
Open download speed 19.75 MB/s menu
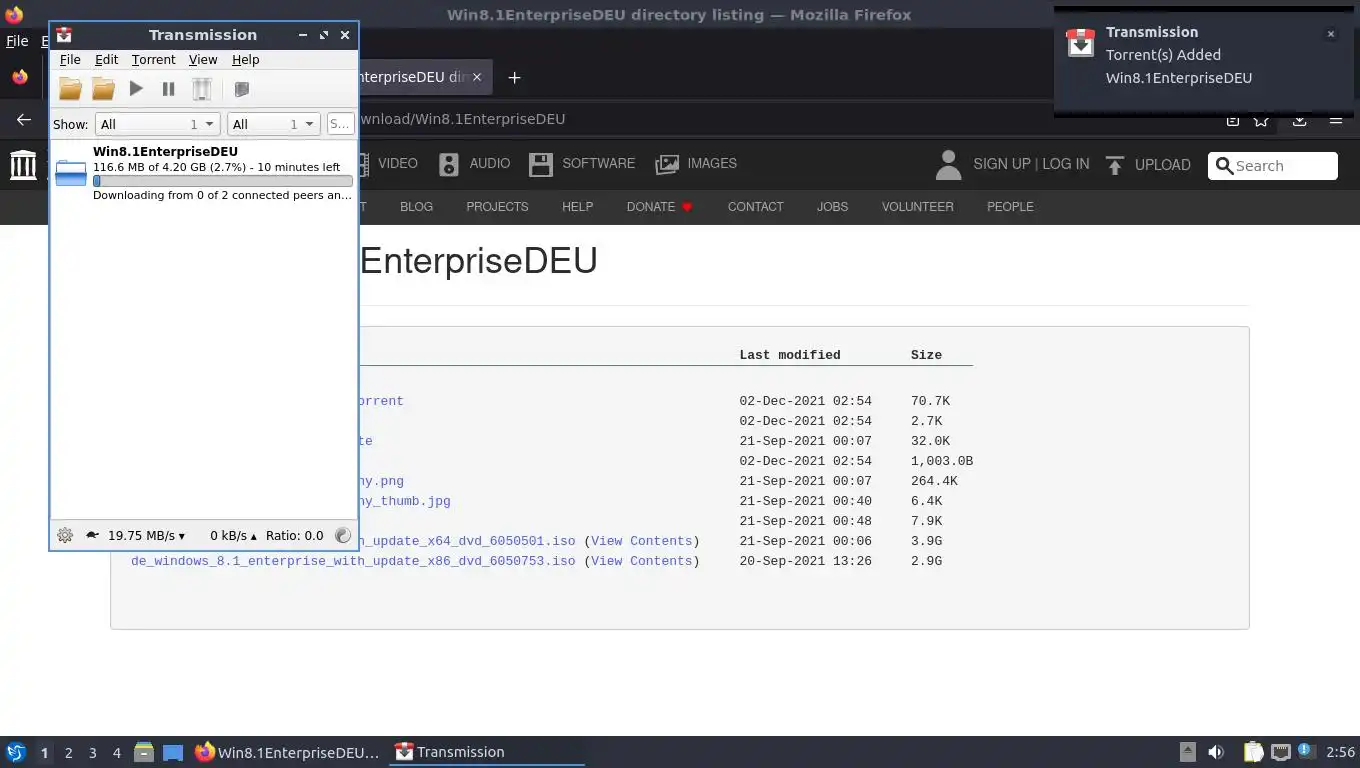[146, 535]
